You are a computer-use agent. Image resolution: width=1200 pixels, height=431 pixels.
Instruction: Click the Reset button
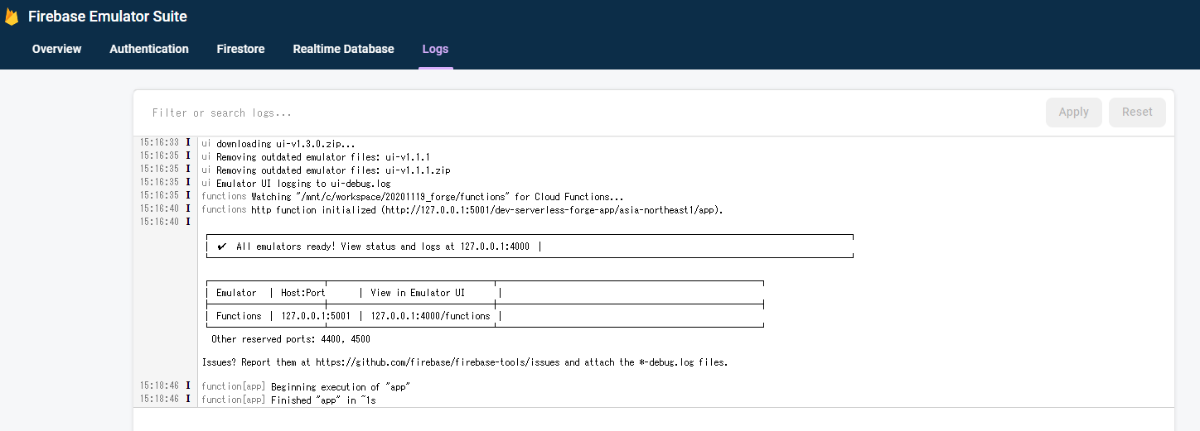click(1137, 112)
